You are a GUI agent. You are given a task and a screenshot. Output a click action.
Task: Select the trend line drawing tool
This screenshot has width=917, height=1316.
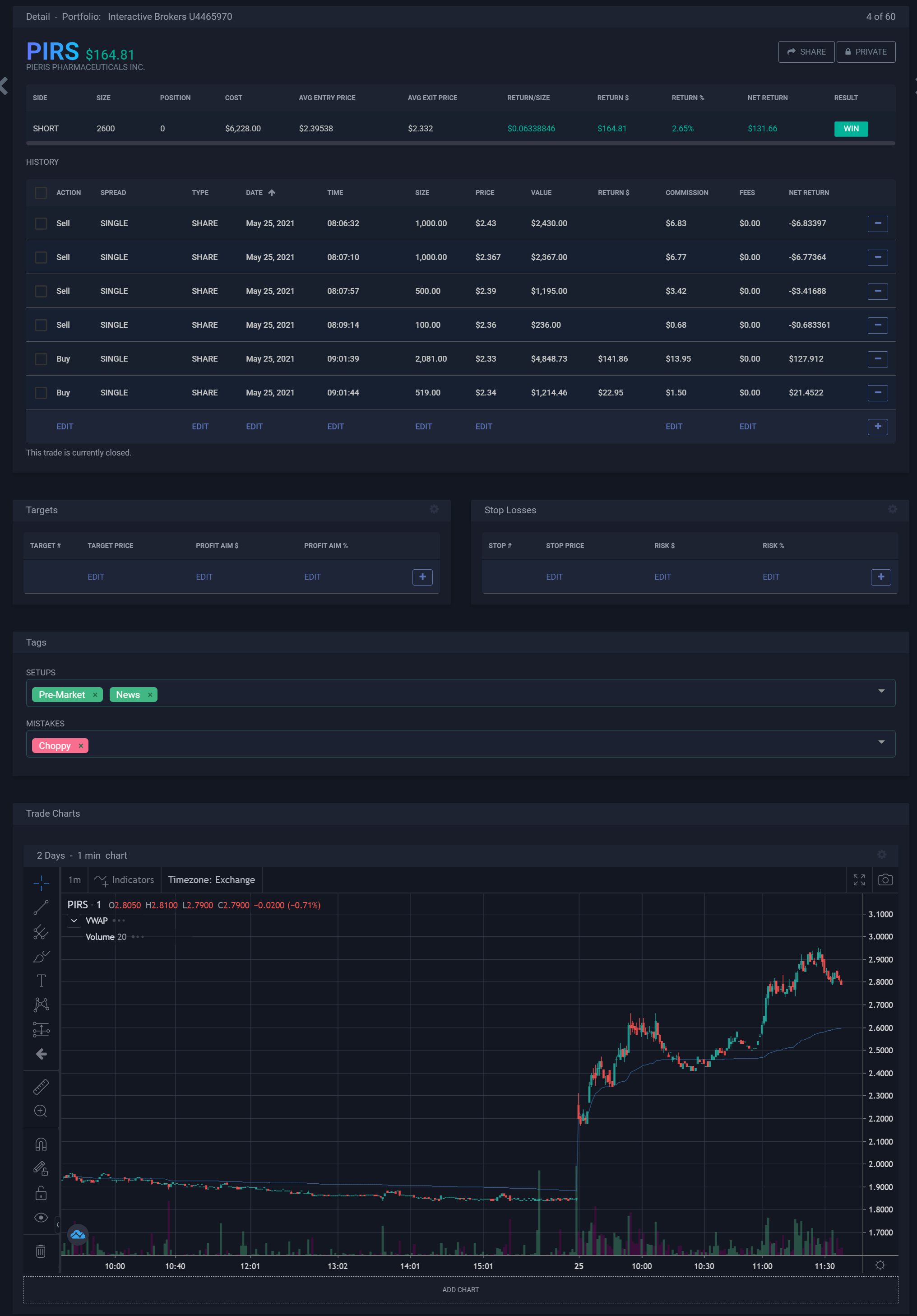click(x=41, y=907)
